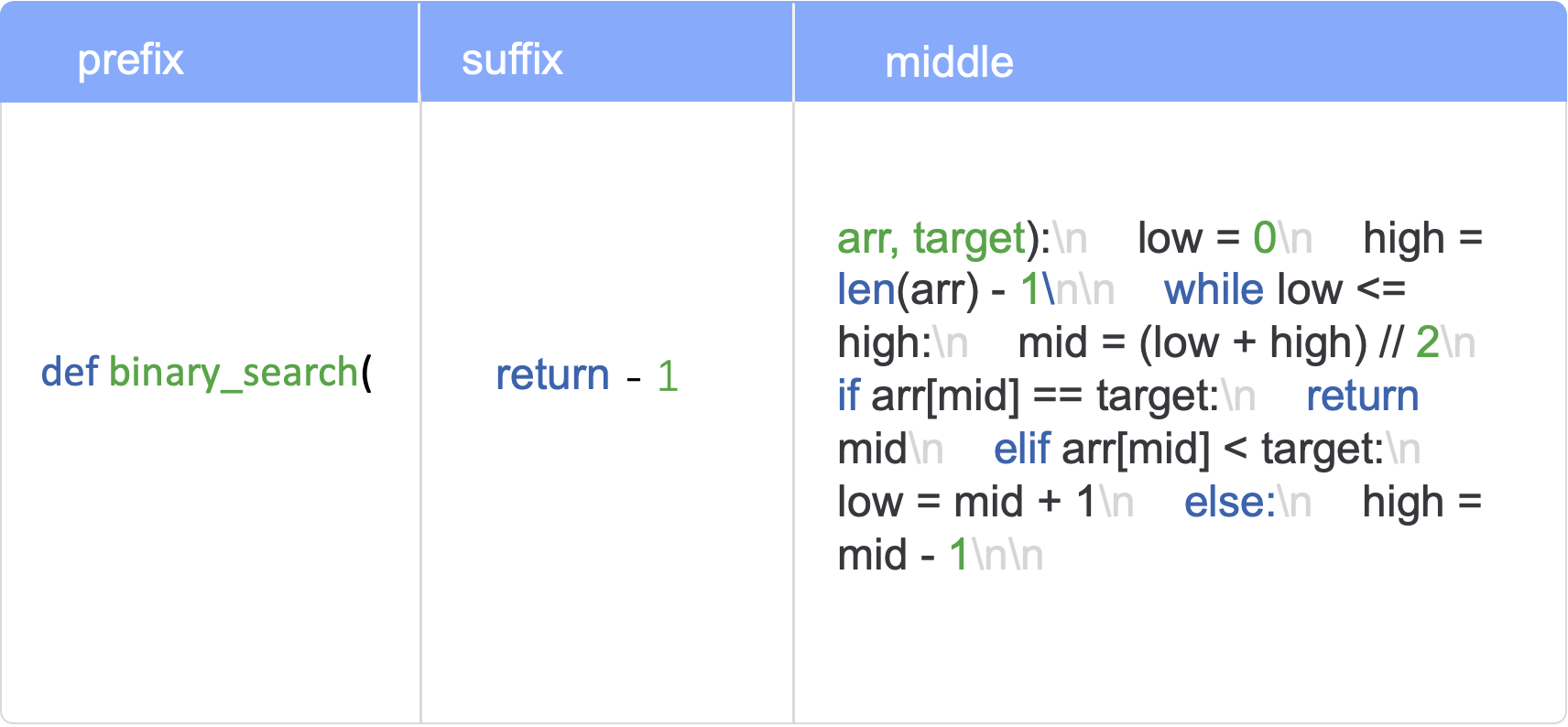Click the while keyword
The width and height of the screenshot is (1568, 727).
[1214, 290]
